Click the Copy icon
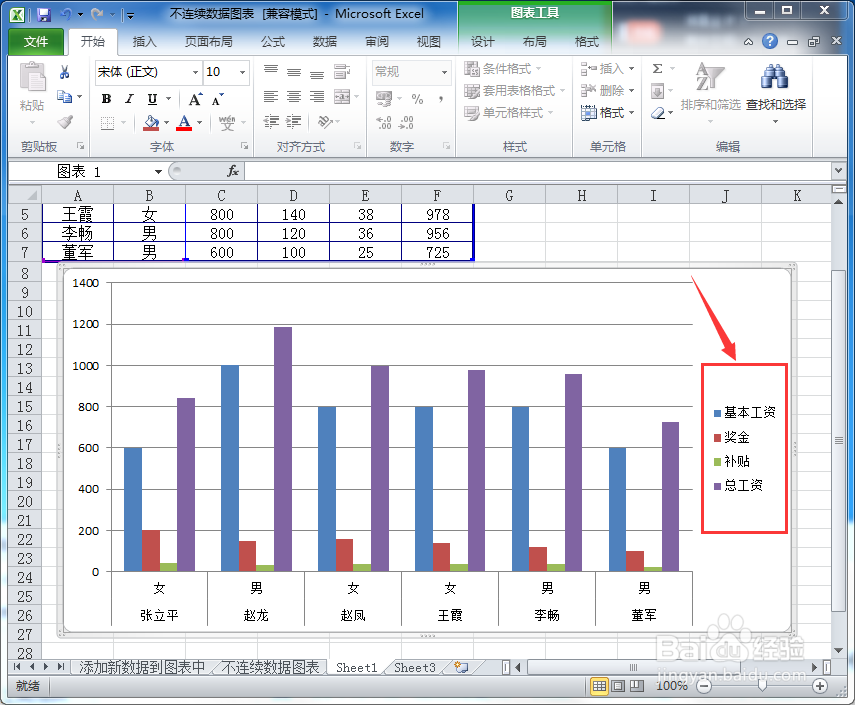This screenshot has height=705, width=855. point(64,97)
